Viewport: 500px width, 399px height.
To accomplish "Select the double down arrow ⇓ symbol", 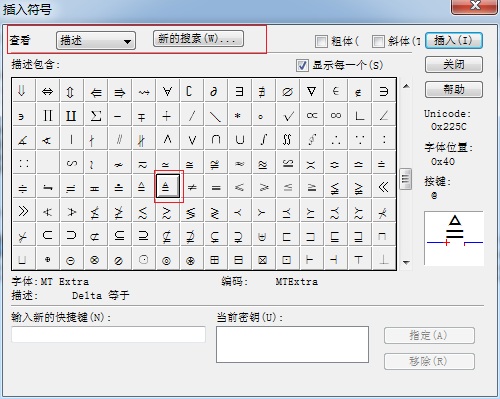I will [24, 91].
